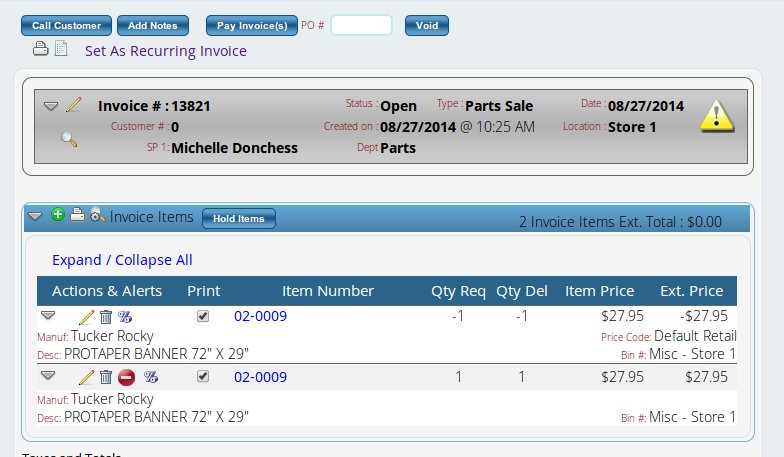Image resolution: width=784 pixels, height=457 pixels.
Task: Click the Hold Items button
Action: [x=238, y=218]
